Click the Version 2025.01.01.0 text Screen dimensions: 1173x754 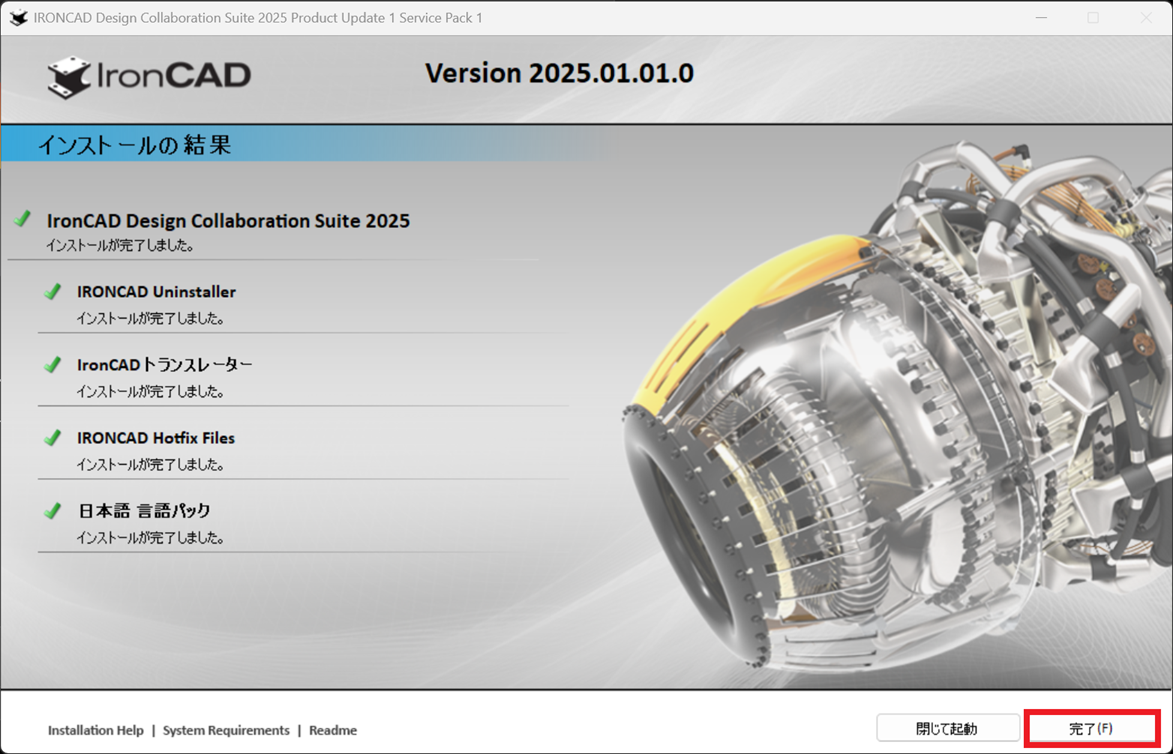[559, 74]
